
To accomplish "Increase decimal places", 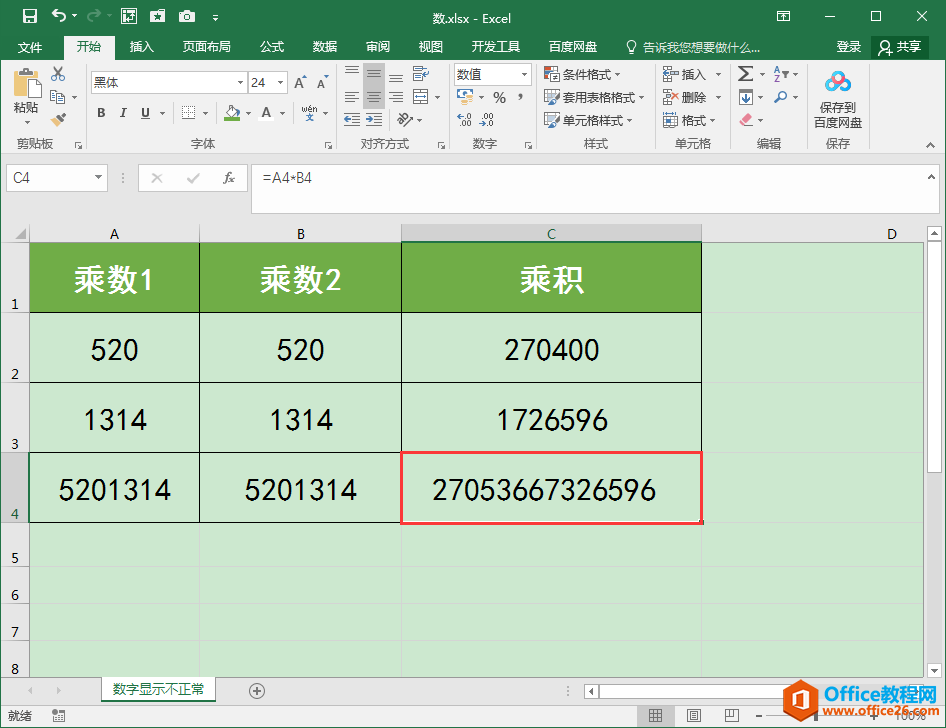I will point(464,119).
